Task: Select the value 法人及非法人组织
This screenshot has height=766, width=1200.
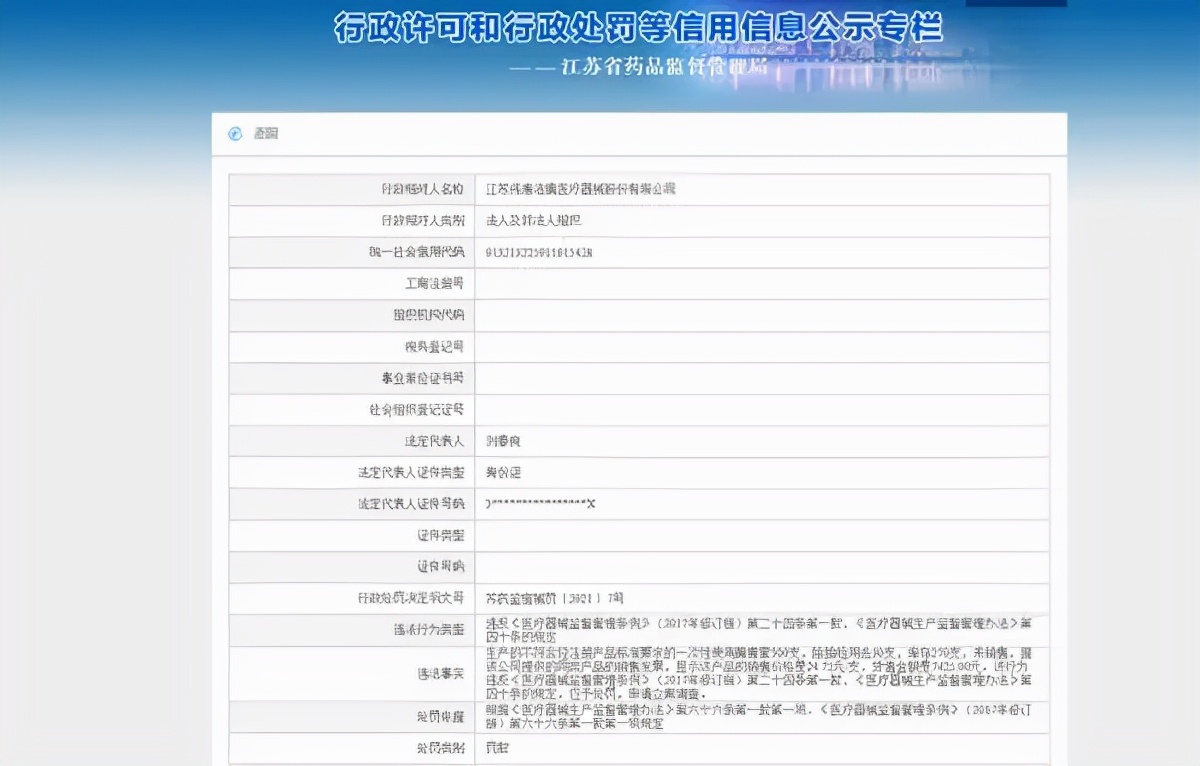Action: 533,221
